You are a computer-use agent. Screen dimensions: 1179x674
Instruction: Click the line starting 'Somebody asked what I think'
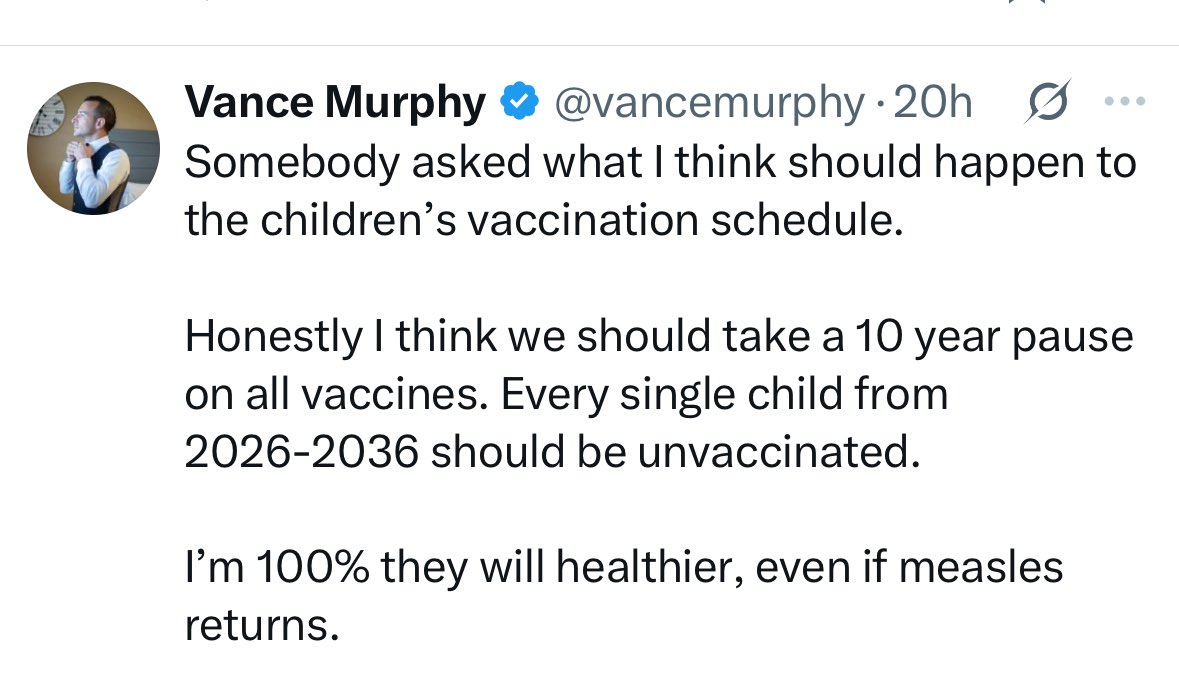660,163
